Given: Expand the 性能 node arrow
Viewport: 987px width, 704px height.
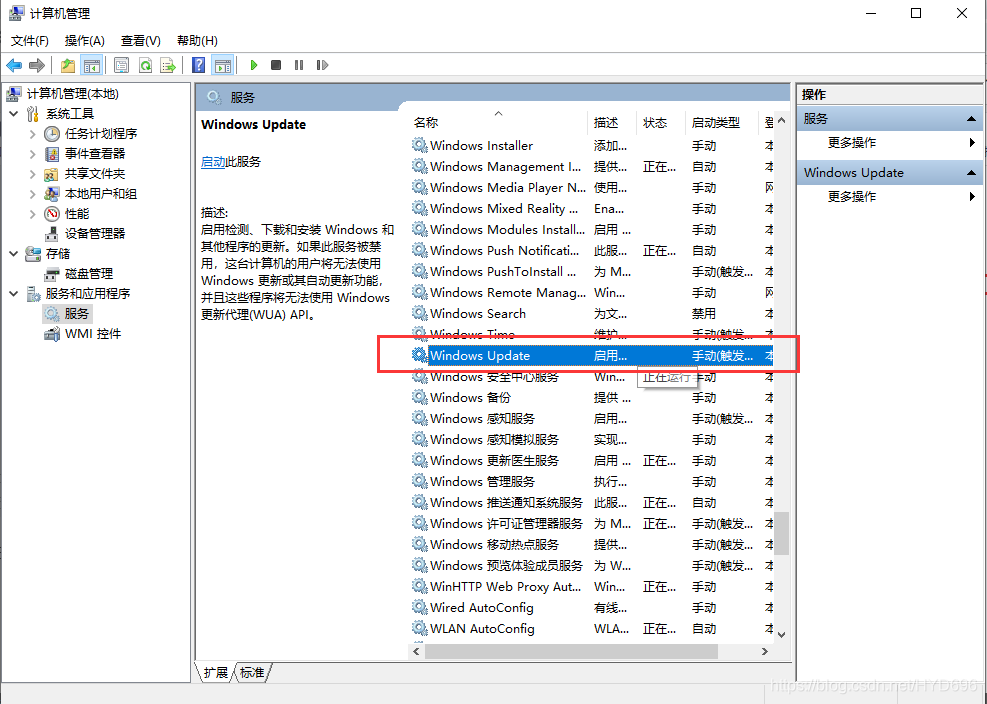Looking at the screenshot, I should (33, 213).
